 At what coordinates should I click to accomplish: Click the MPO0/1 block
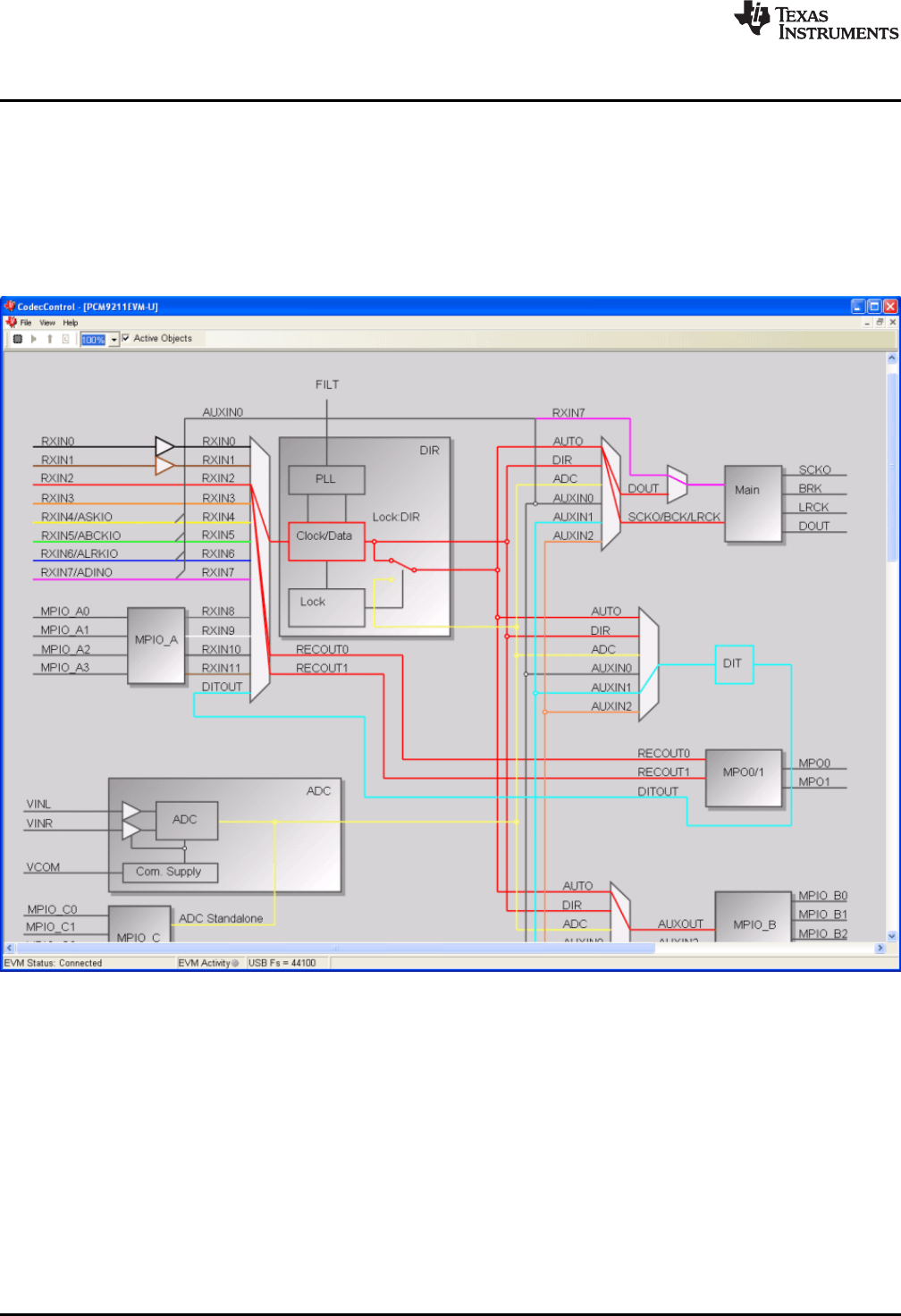pyautogui.click(x=744, y=778)
